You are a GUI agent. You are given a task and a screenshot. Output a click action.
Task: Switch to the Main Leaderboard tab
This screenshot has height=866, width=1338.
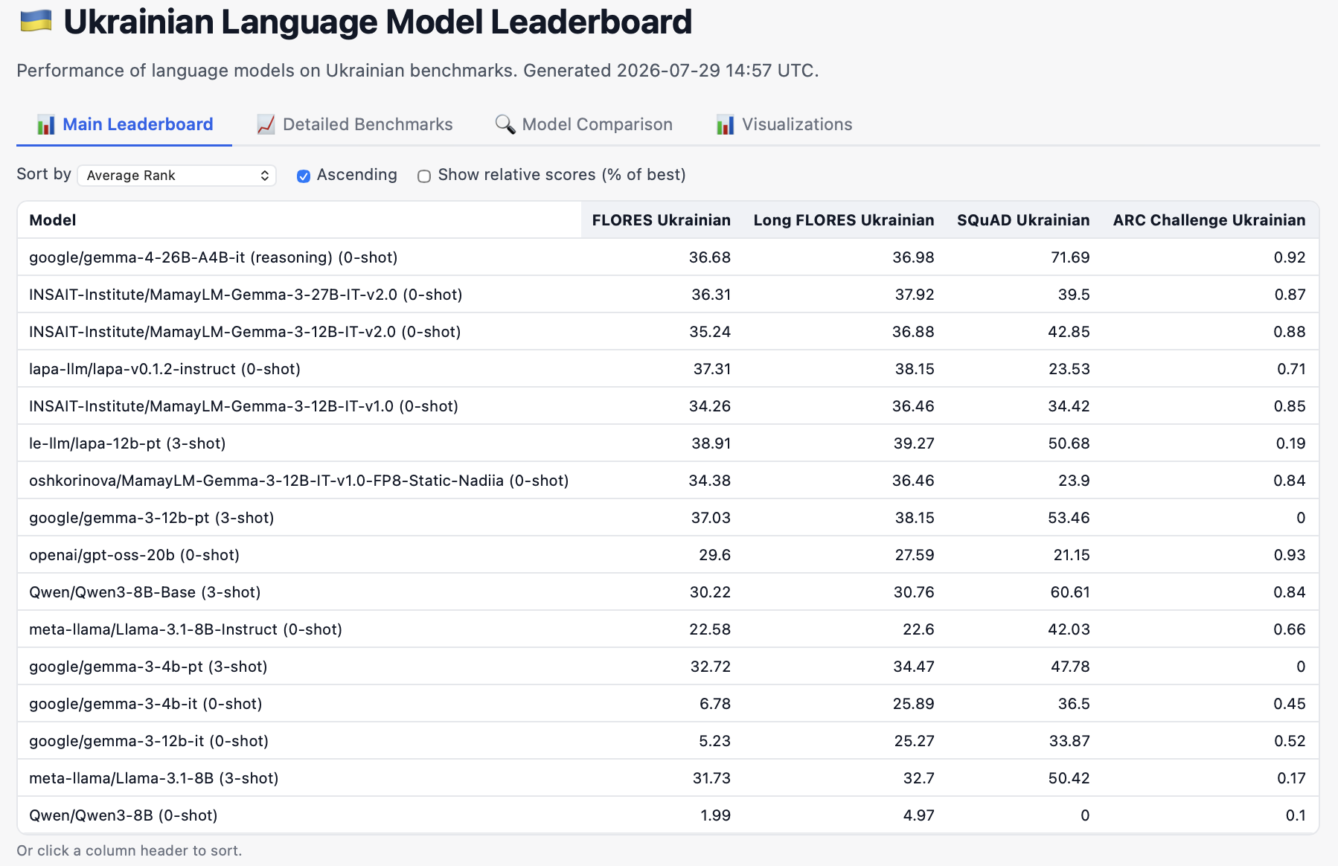point(124,124)
